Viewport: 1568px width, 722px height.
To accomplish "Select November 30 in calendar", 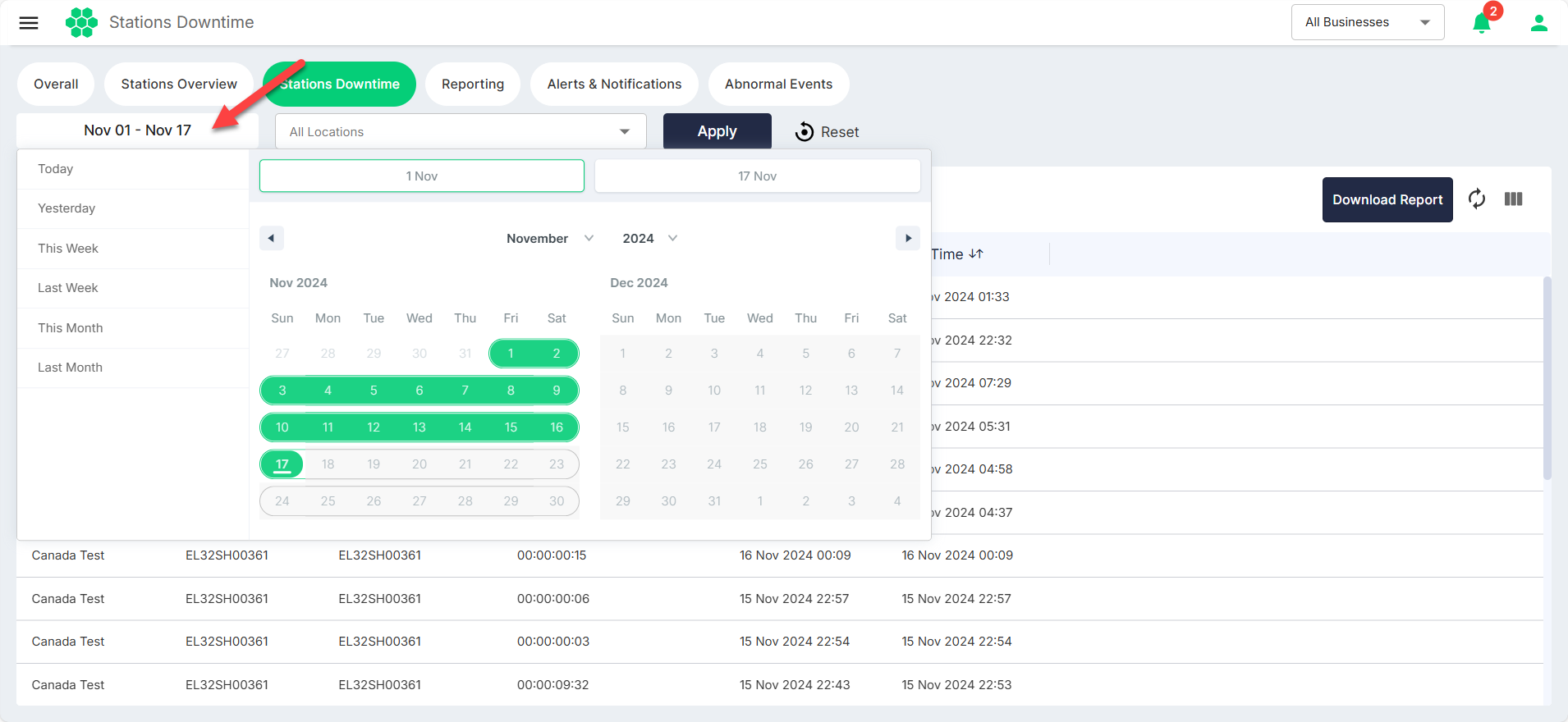I will [x=557, y=501].
